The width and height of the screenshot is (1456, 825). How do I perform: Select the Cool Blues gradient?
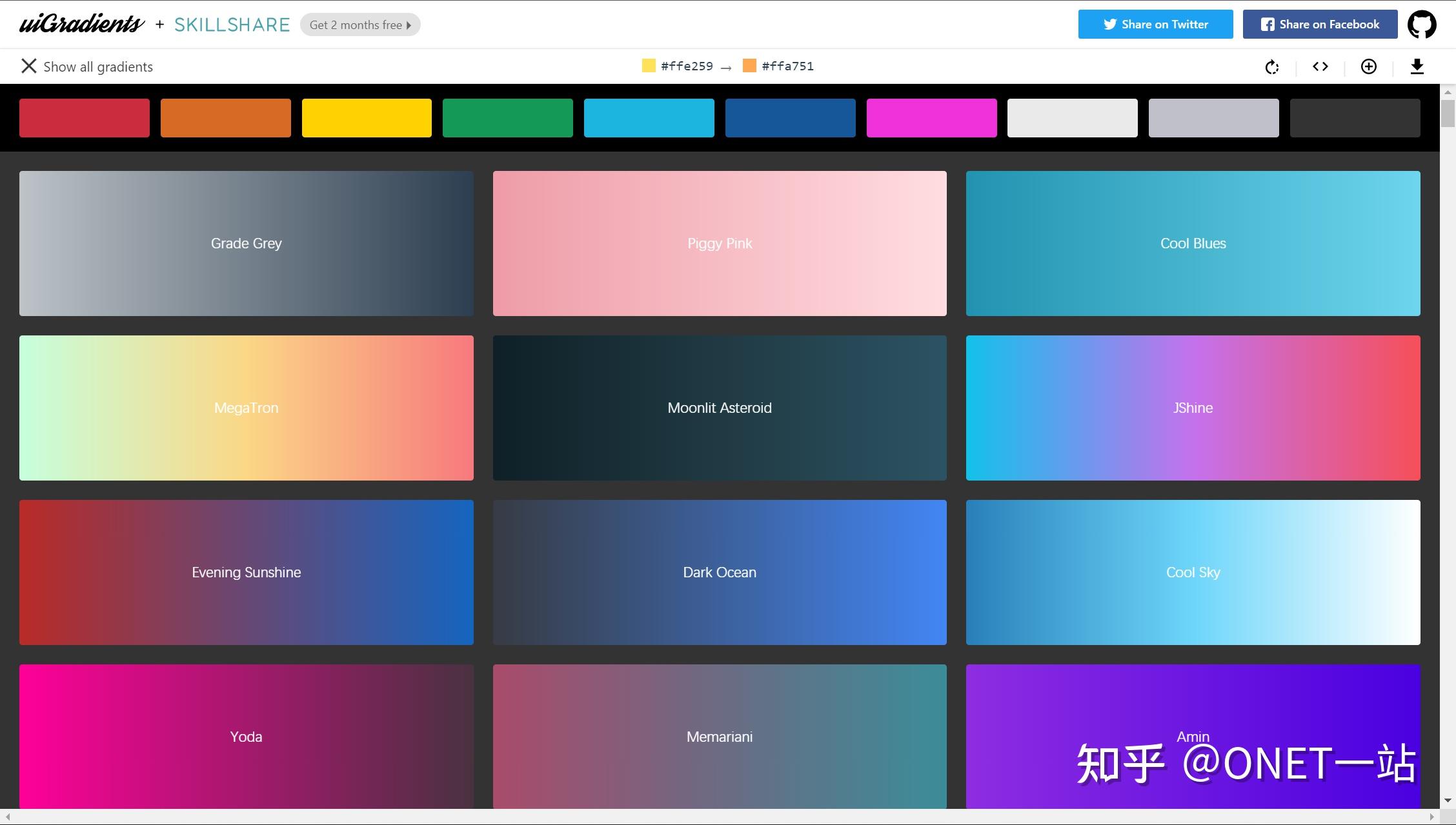click(1193, 243)
